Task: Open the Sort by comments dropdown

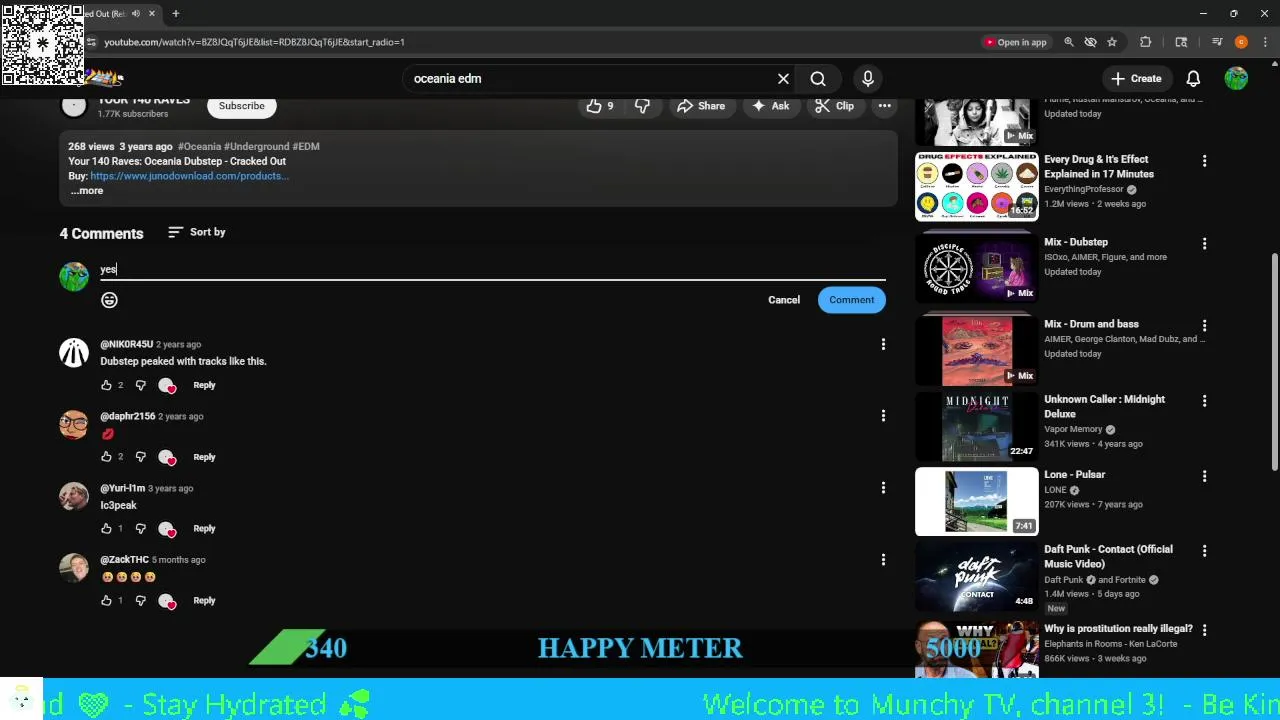Action: point(197,232)
